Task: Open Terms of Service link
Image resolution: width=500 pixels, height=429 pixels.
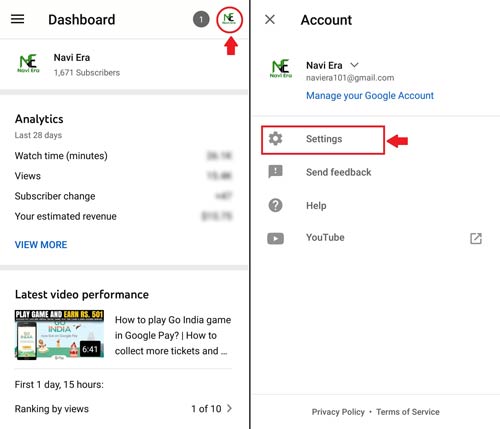Action: [x=408, y=412]
